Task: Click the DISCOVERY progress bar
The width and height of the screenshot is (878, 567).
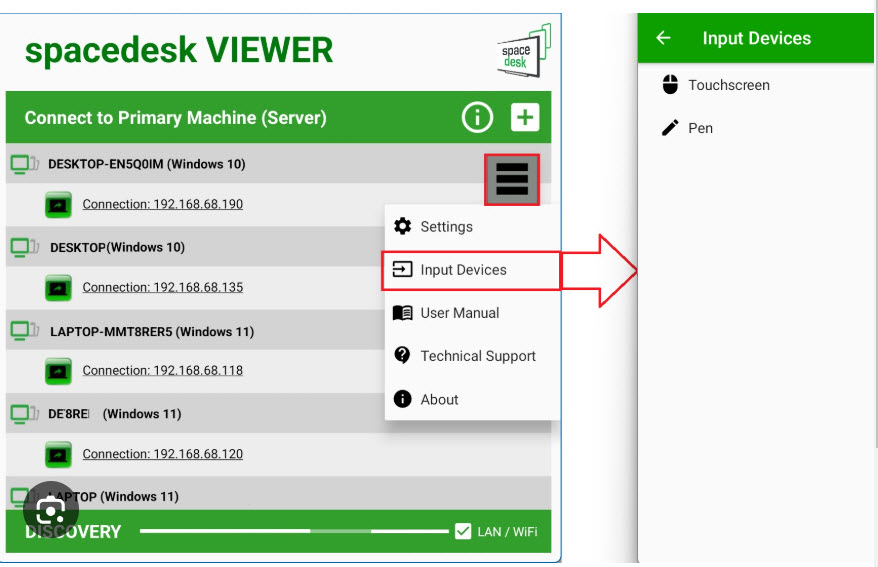Action: pos(294,531)
